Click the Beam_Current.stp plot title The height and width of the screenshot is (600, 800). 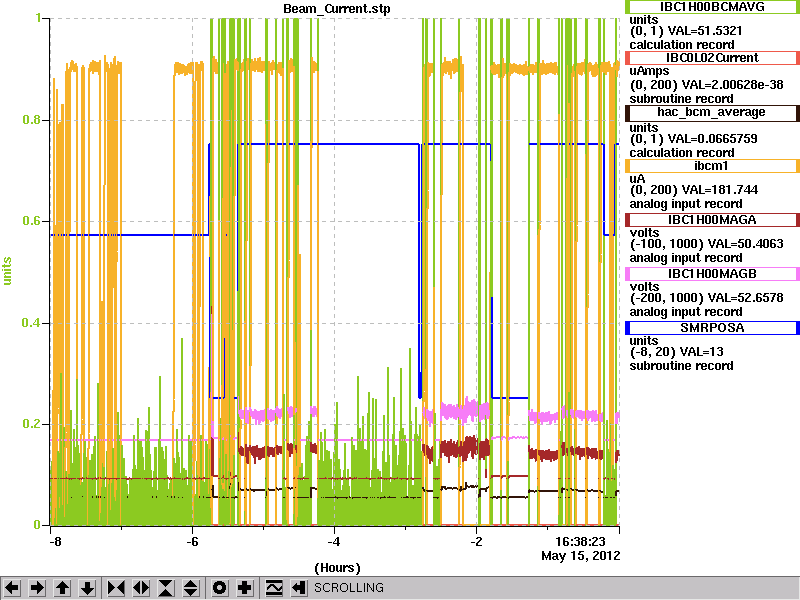[x=337, y=9]
